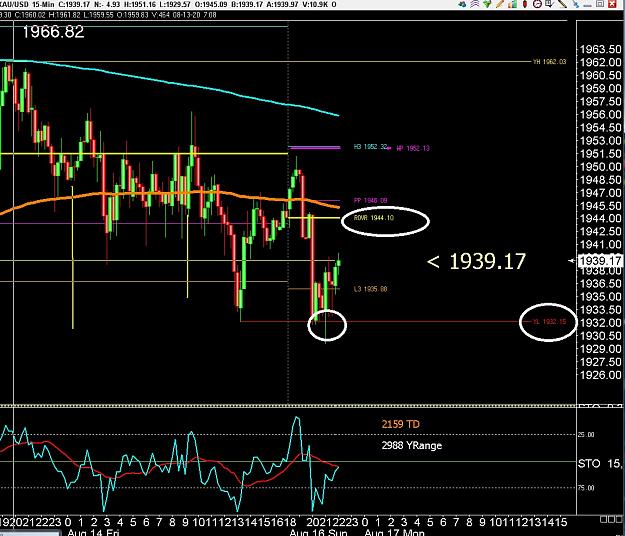
Task: Click the XAU/USD 15-Min title text
Action: pyautogui.click(x=27, y=4)
